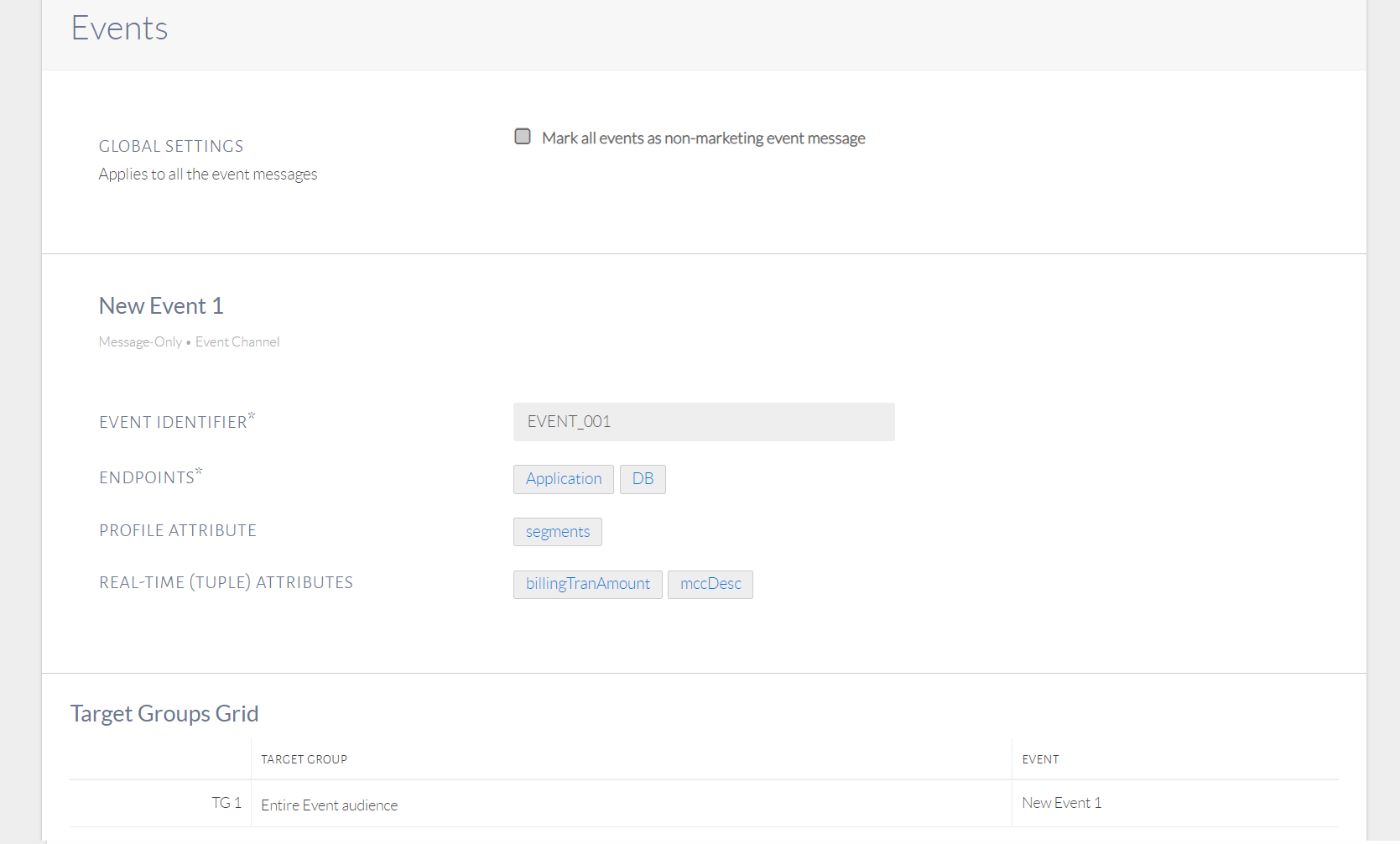Open New Event 1 in the grid
The width and height of the screenshot is (1400, 844).
1061,803
